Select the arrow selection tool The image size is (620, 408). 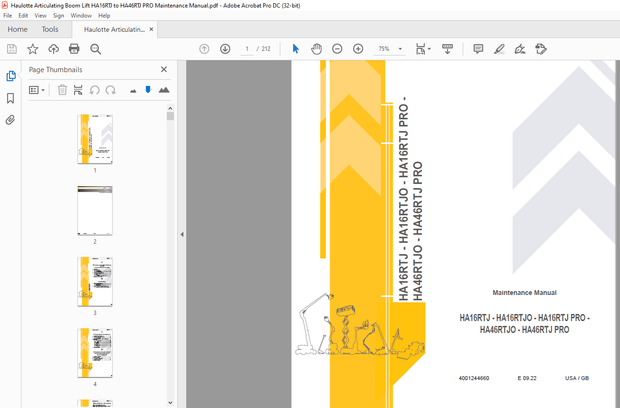point(295,49)
